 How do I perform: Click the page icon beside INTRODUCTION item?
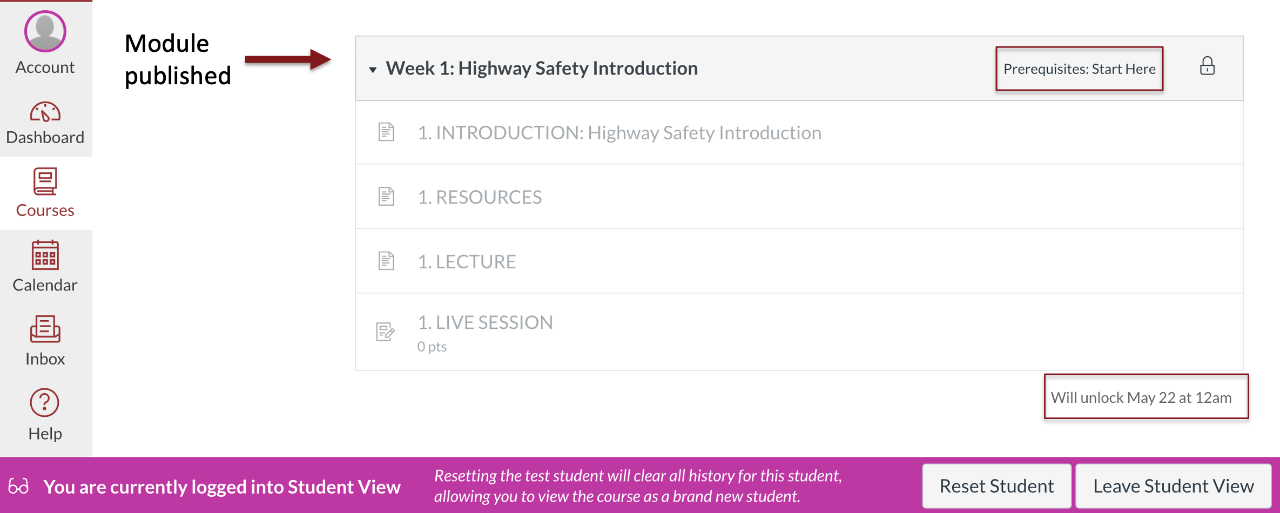(x=386, y=132)
